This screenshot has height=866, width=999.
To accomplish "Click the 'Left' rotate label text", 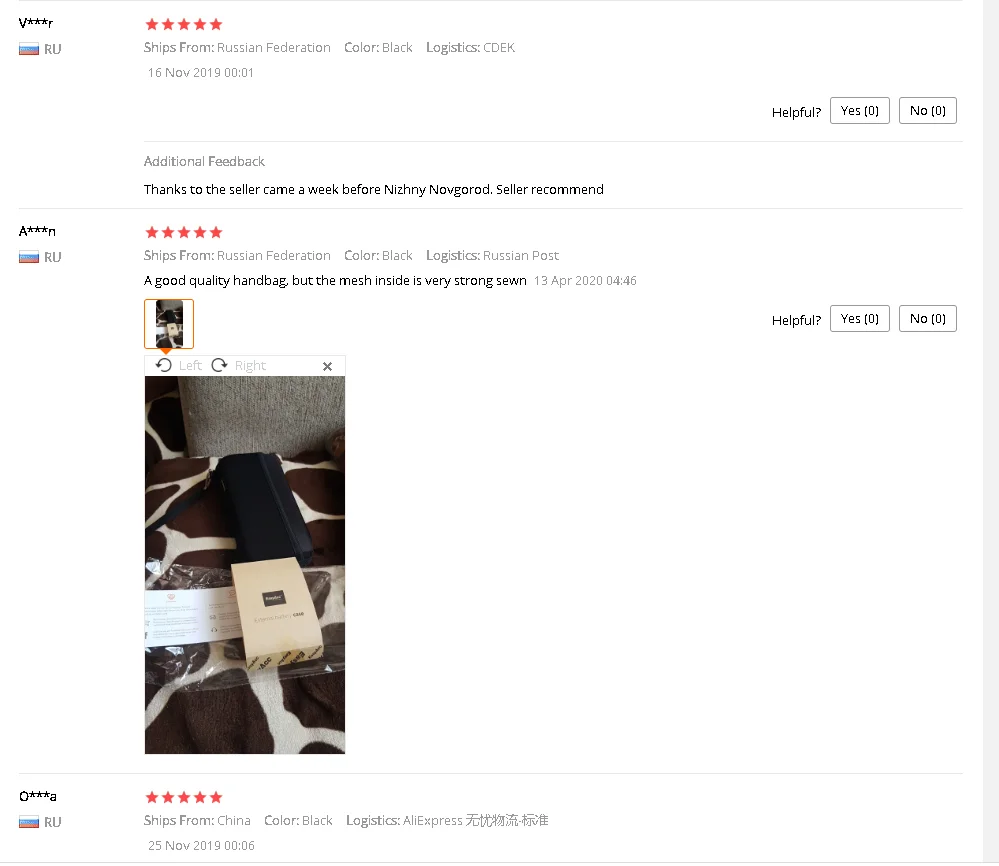I will click(x=190, y=365).
